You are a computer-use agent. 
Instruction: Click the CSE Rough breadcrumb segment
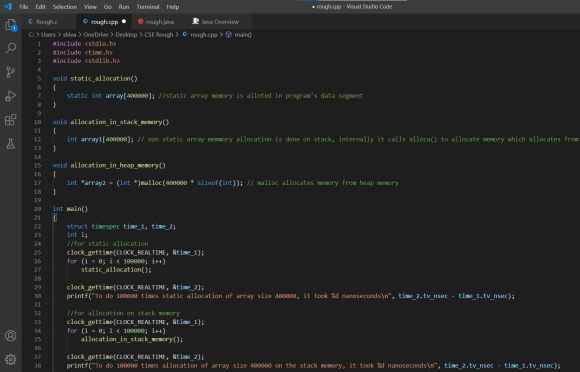coord(159,34)
